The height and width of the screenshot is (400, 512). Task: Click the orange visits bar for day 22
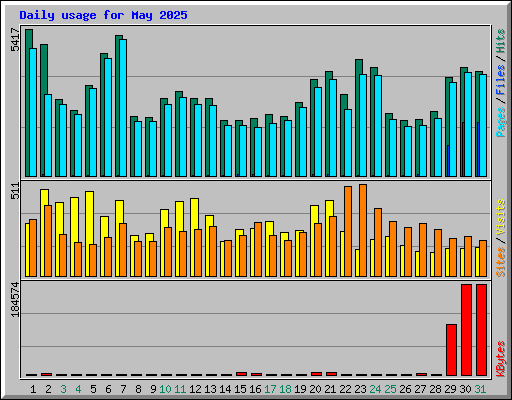point(348,231)
